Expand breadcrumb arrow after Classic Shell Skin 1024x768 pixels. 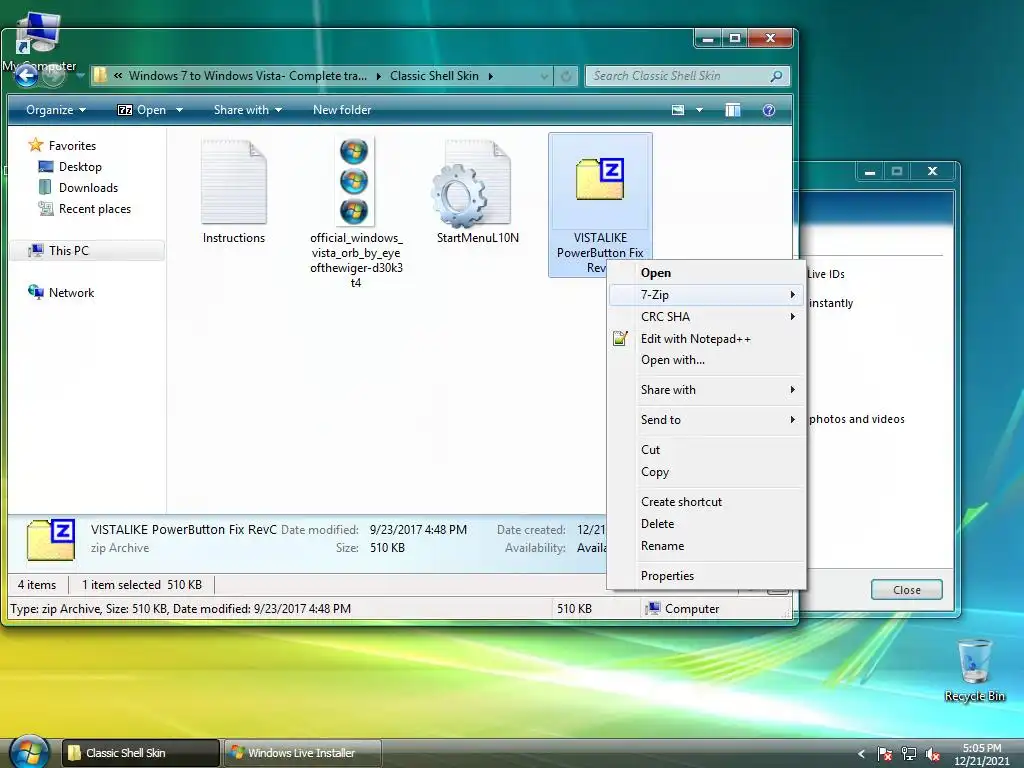491,76
